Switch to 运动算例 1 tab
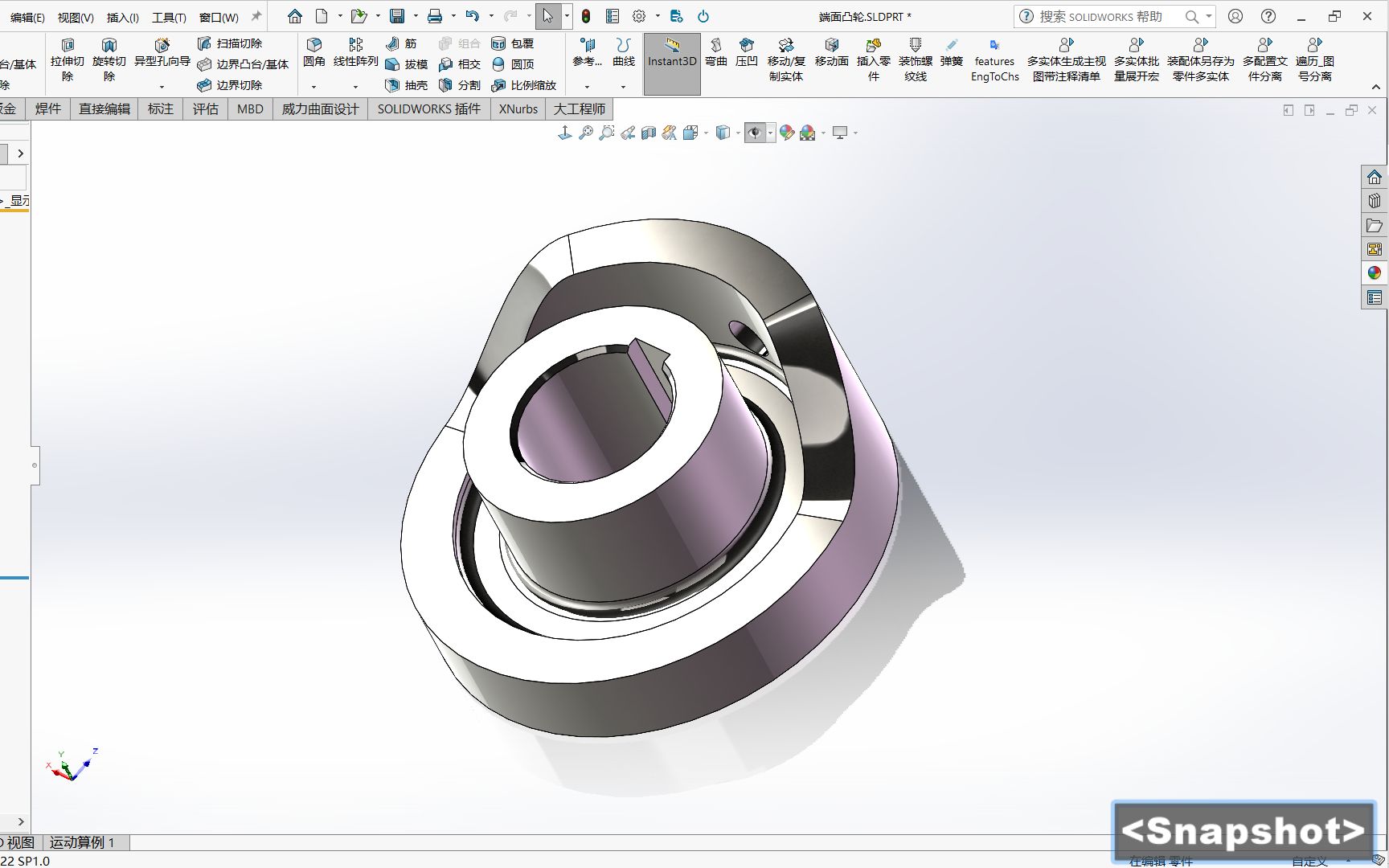The width and height of the screenshot is (1389, 868). point(84,842)
